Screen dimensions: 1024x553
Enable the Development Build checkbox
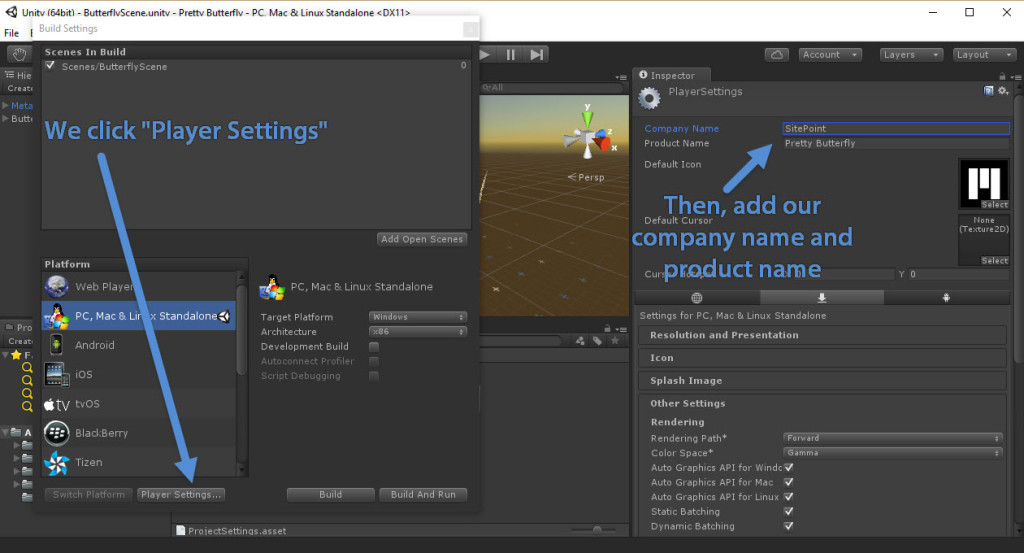coord(374,347)
